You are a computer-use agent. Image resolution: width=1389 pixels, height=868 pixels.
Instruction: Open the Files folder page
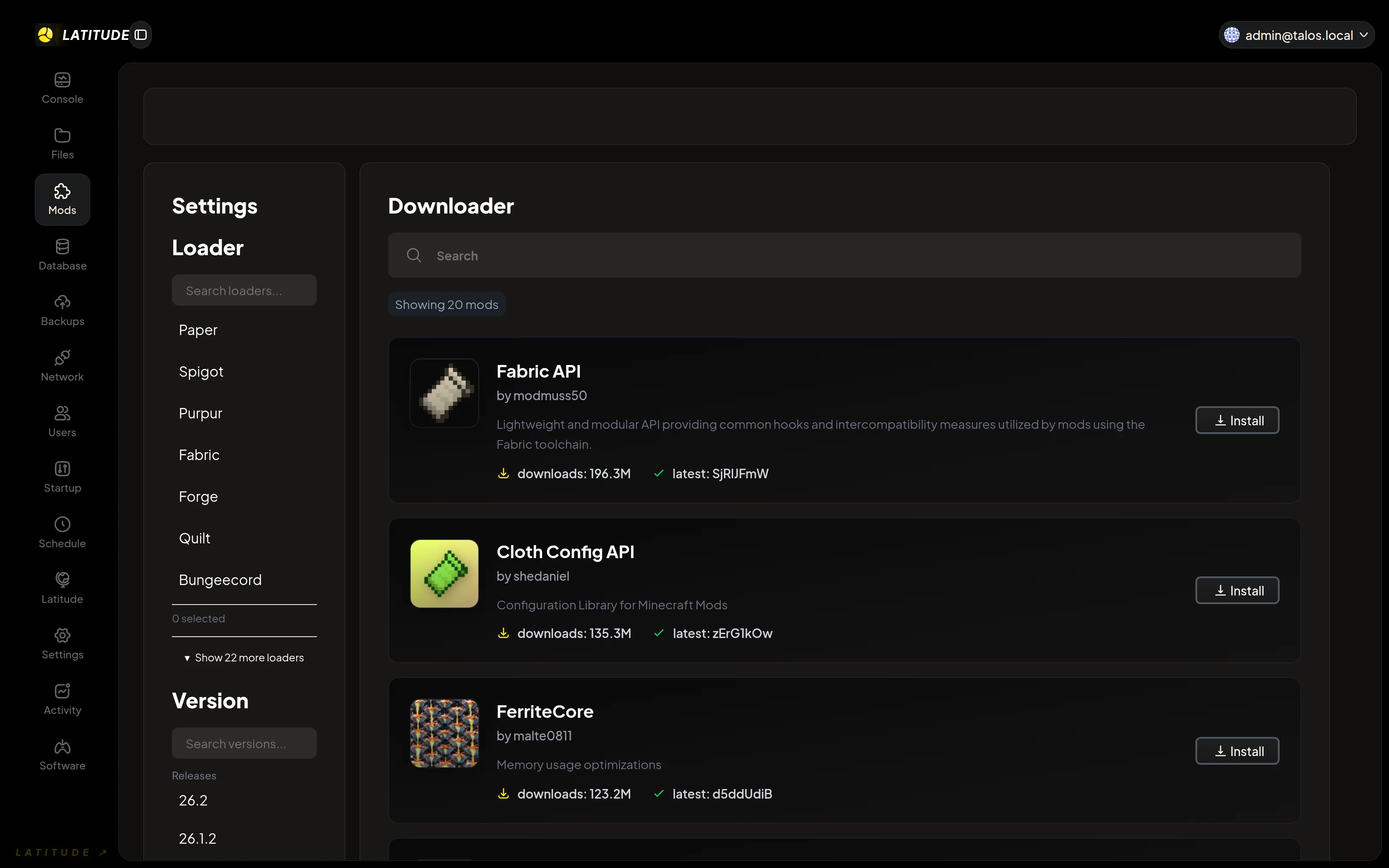[x=62, y=144]
